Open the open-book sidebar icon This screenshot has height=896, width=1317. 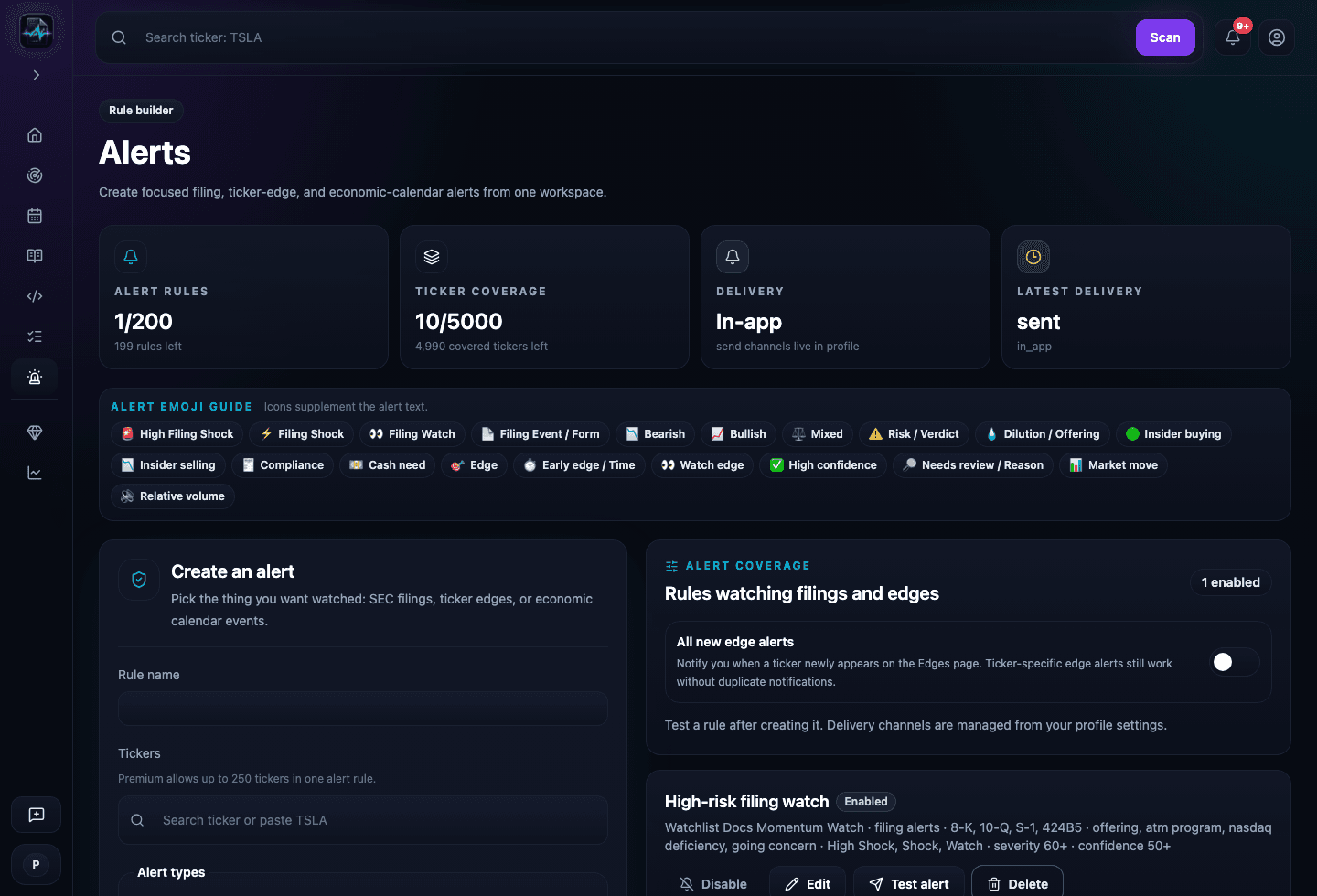35,256
